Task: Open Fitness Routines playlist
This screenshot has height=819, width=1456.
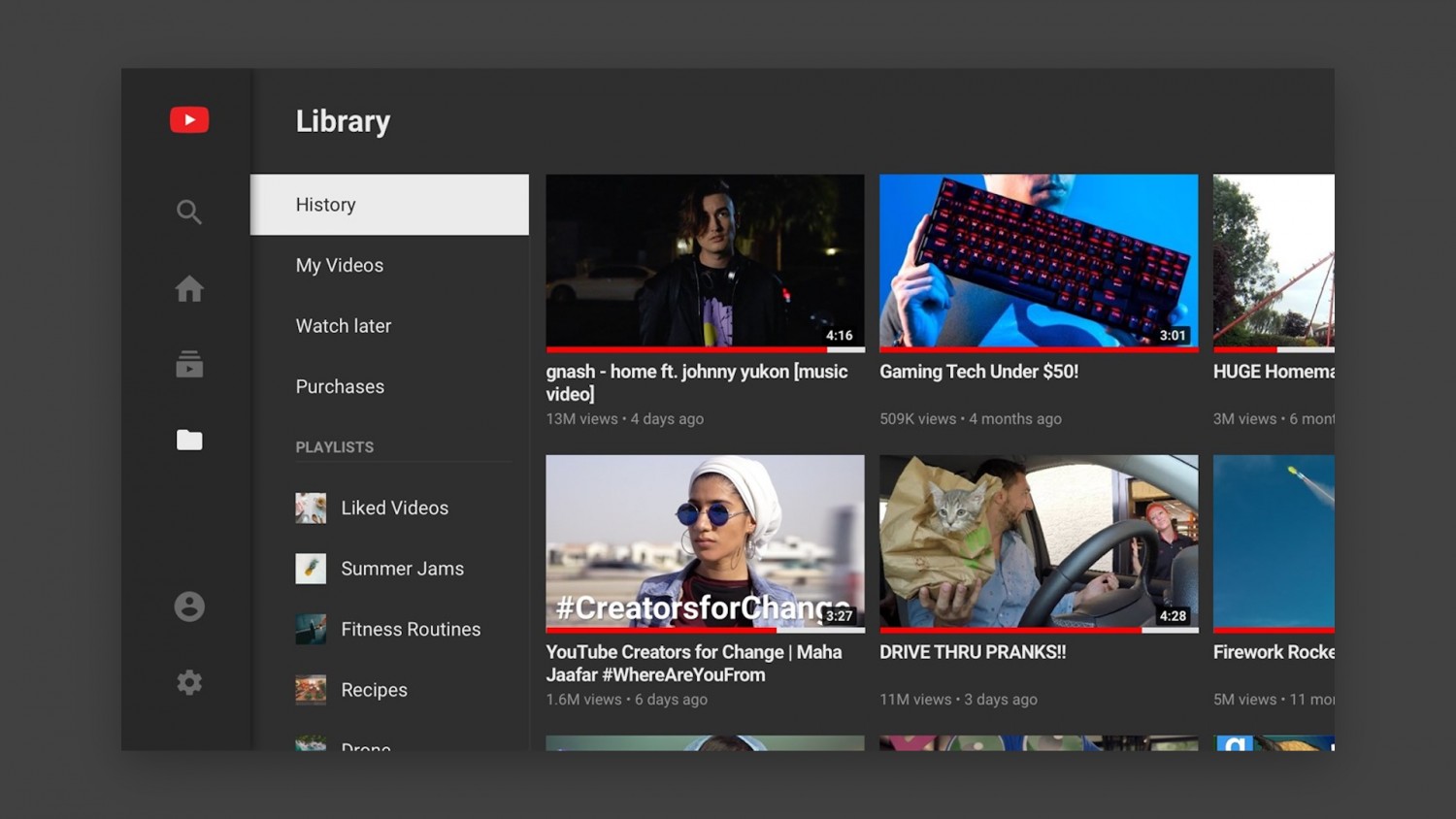Action: click(x=411, y=629)
